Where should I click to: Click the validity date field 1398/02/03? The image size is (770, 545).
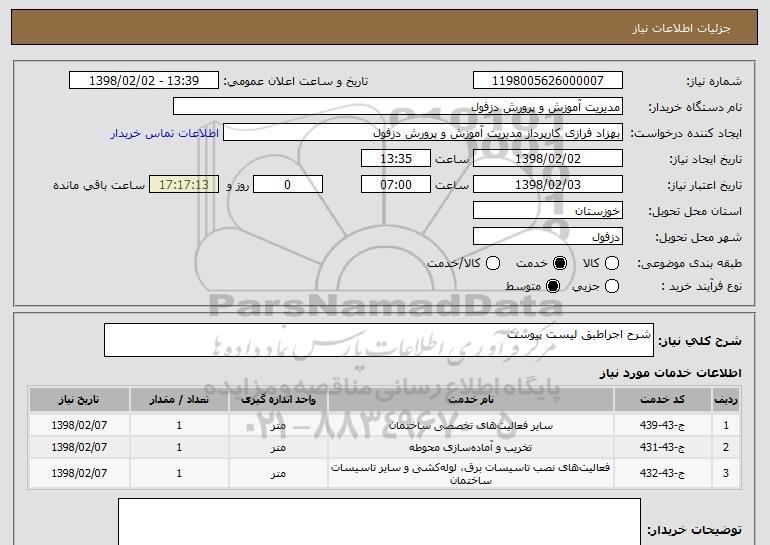tap(548, 185)
